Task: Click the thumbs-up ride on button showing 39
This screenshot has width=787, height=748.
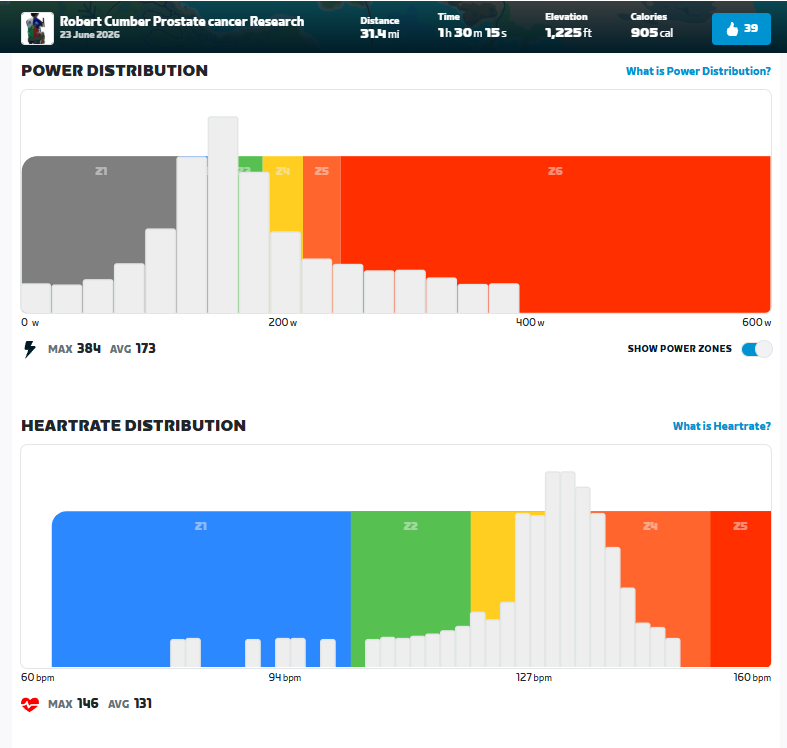Action: coord(741,29)
